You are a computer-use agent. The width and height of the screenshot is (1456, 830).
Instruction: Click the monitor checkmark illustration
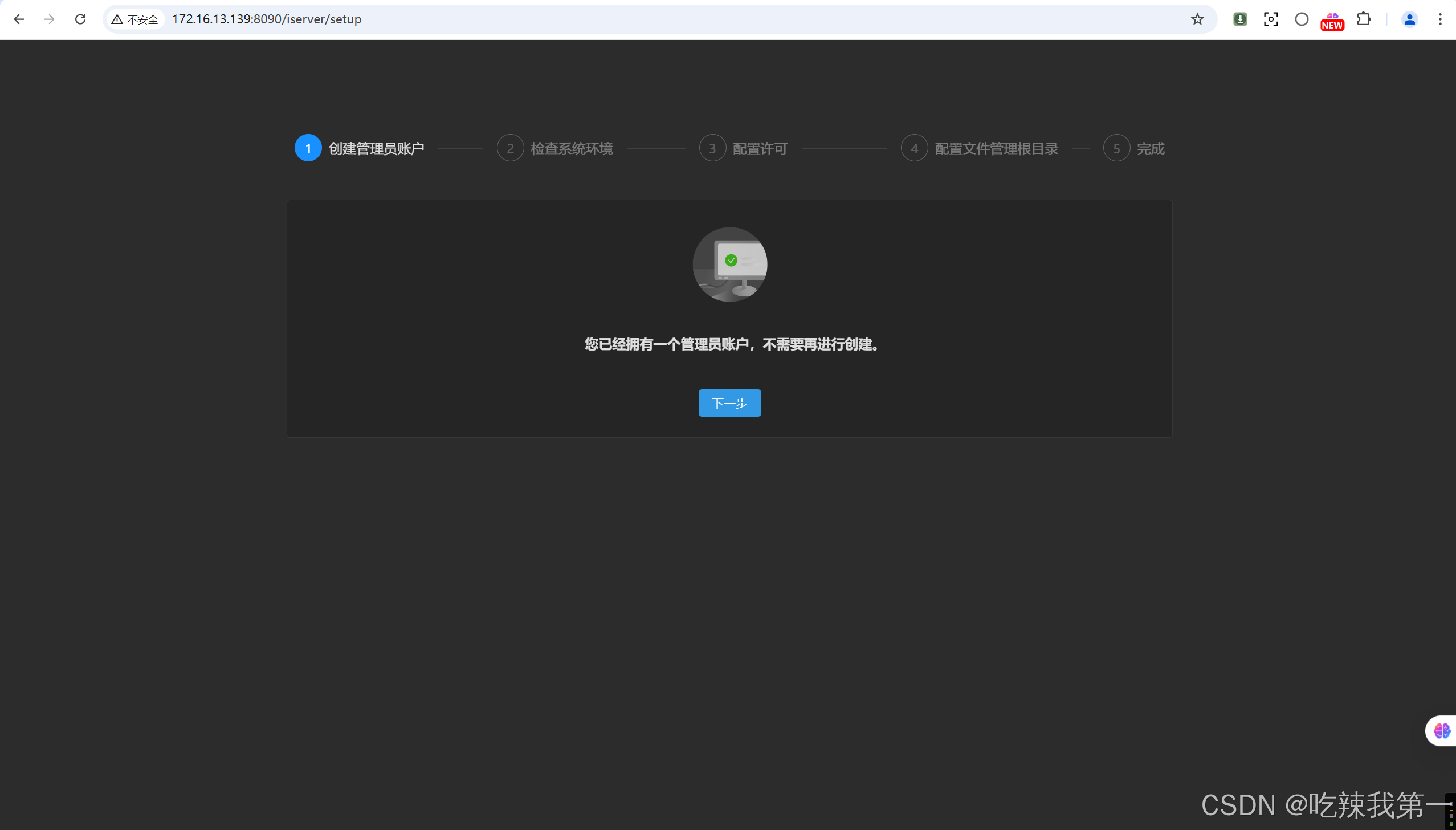pyautogui.click(x=729, y=265)
